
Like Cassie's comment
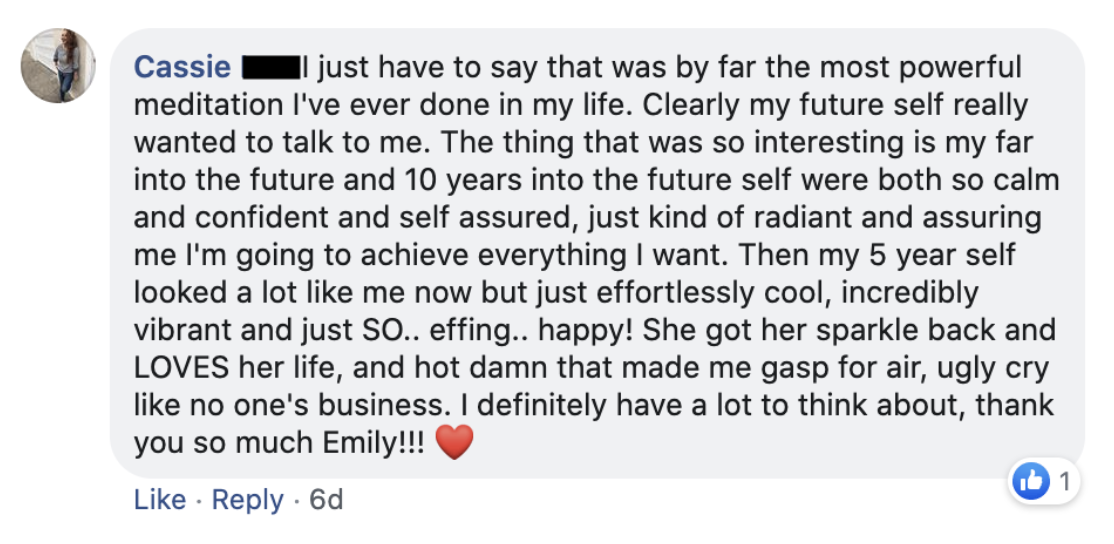(x=160, y=499)
